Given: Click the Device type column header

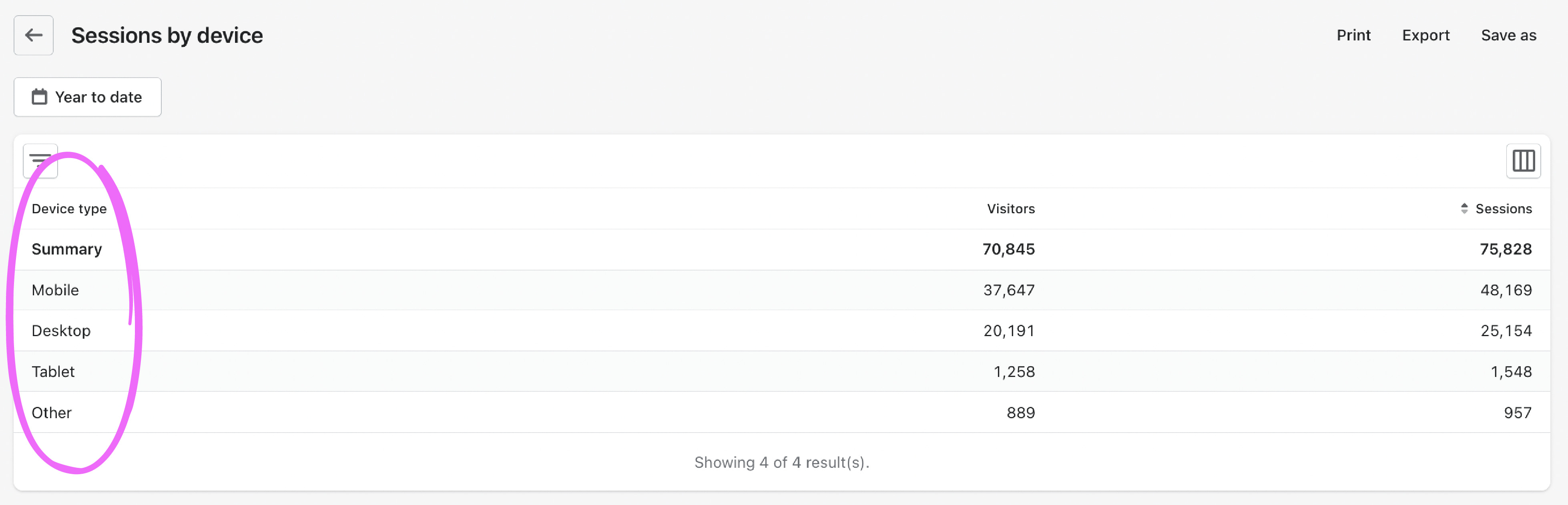Looking at the screenshot, I should tap(69, 209).
